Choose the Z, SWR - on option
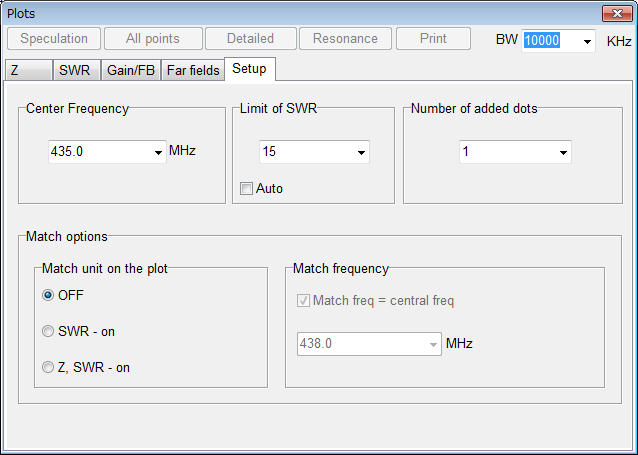 click(48, 367)
